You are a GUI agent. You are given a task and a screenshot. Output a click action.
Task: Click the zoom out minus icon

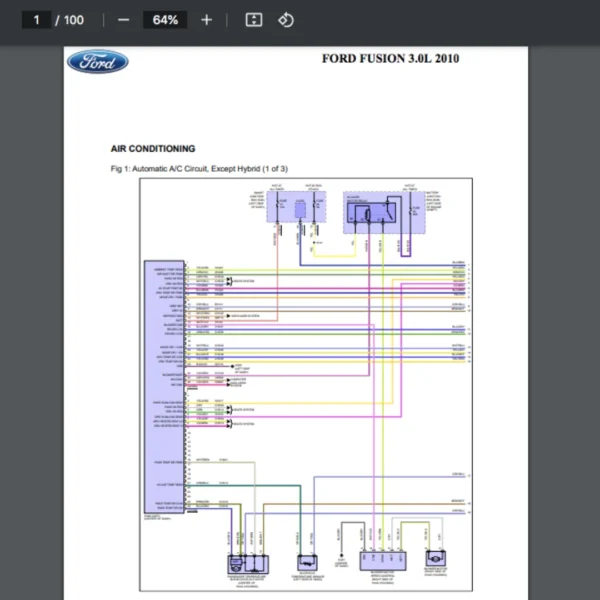[x=123, y=20]
